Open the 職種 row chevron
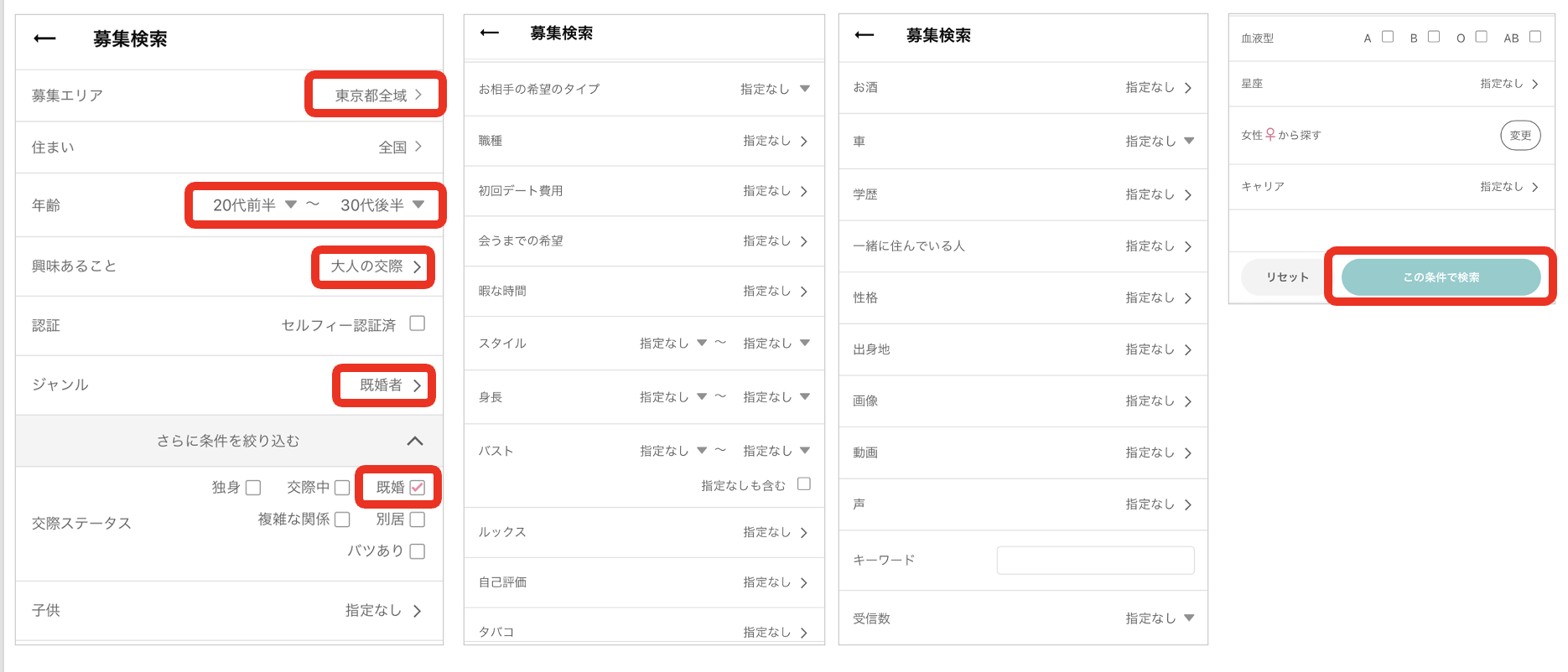Viewport: 1568px width, 672px height. point(803,141)
